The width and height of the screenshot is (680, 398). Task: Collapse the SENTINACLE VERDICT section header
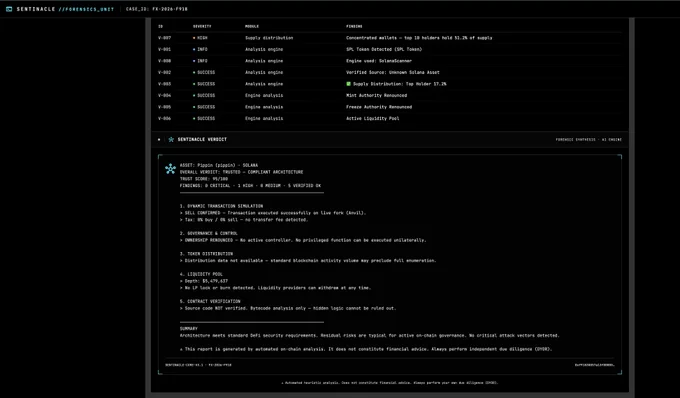pyautogui.click(x=389, y=140)
